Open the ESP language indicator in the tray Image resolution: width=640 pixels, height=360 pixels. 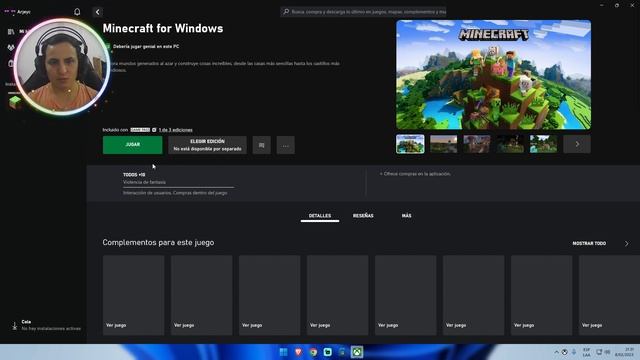[x=587, y=352]
